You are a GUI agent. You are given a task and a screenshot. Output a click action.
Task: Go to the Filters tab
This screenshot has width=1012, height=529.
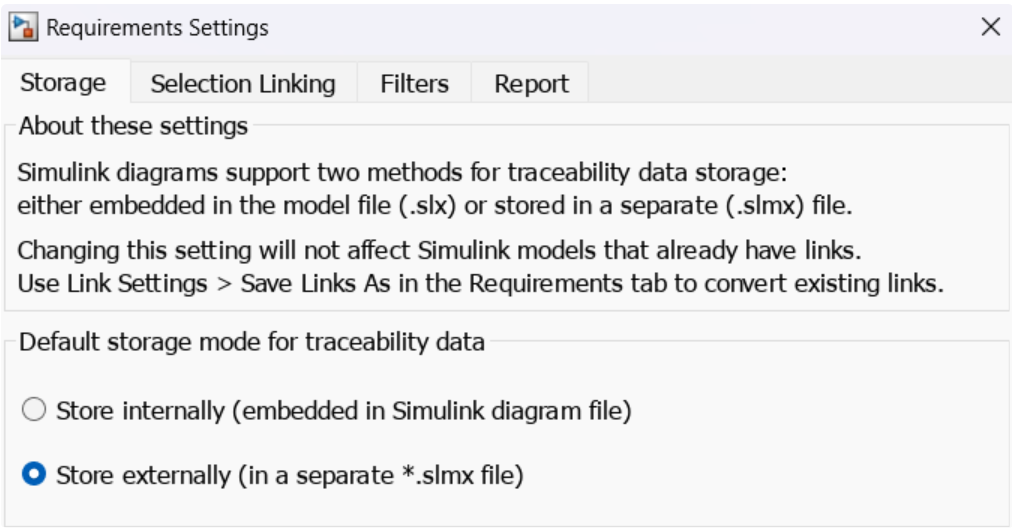pos(414,84)
